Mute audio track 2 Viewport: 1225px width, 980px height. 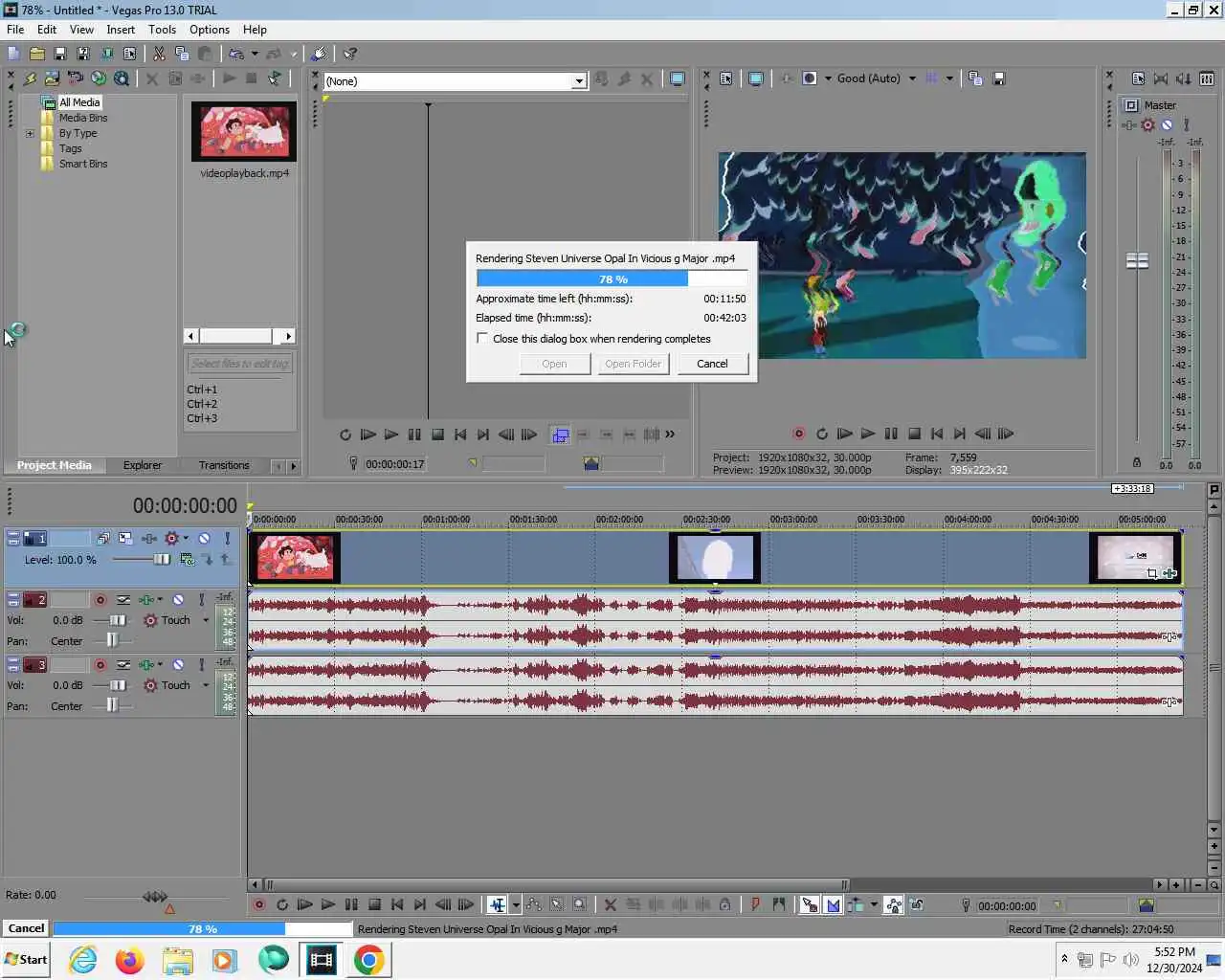178,600
